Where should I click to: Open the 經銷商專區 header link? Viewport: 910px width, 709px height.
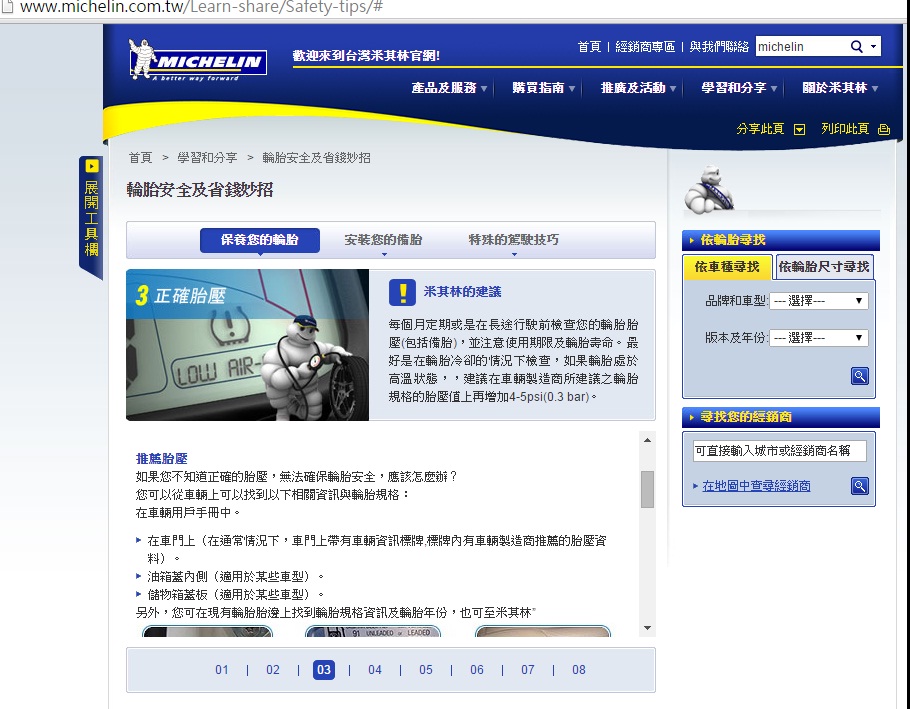coord(645,46)
